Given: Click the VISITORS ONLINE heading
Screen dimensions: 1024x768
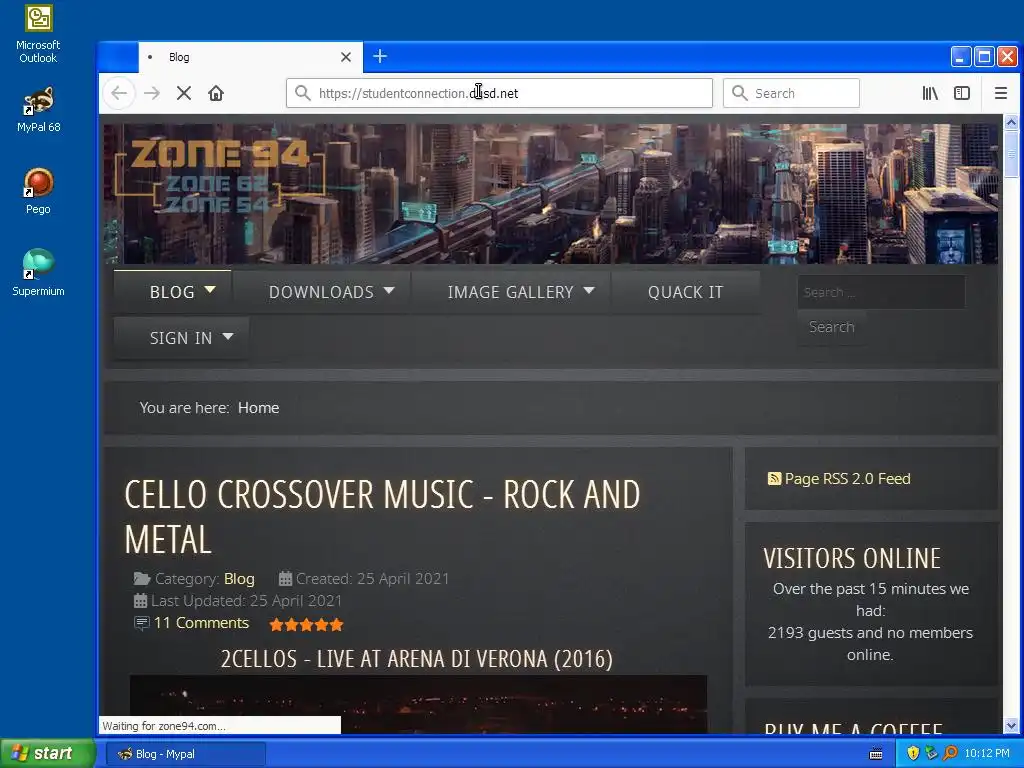Looking at the screenshot, I should click(x=852, y=558).
